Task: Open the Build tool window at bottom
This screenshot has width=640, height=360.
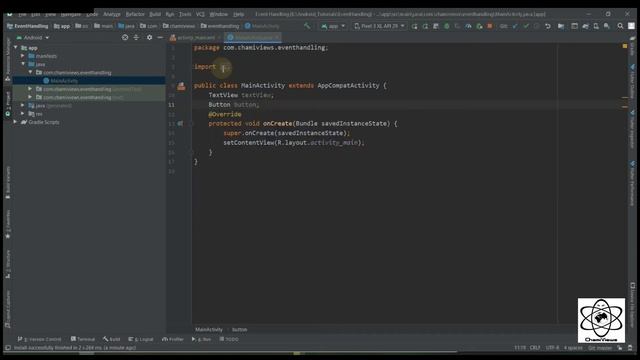Action: 111,339
